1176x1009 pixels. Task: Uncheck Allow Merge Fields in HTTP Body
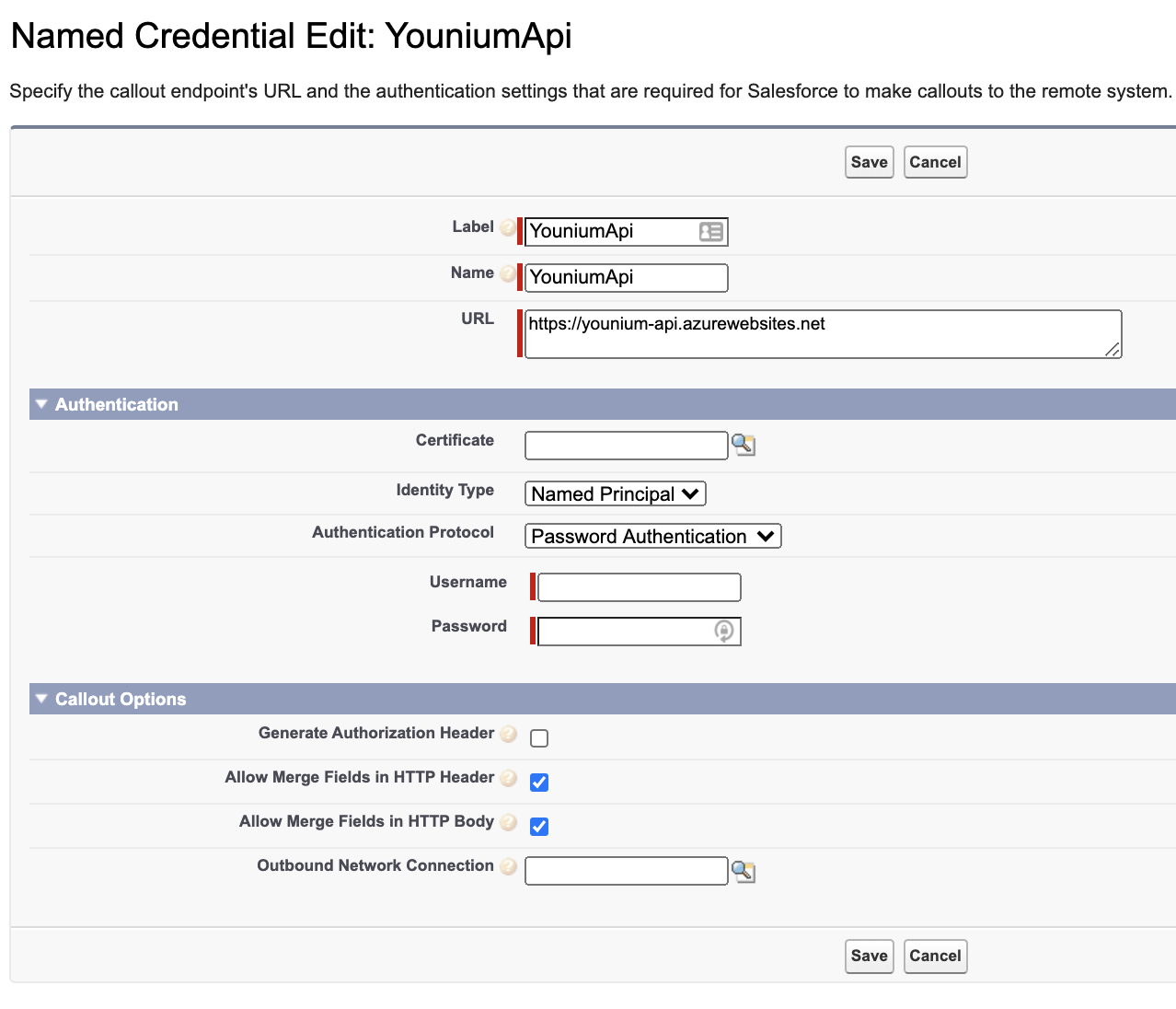[539, 827]
